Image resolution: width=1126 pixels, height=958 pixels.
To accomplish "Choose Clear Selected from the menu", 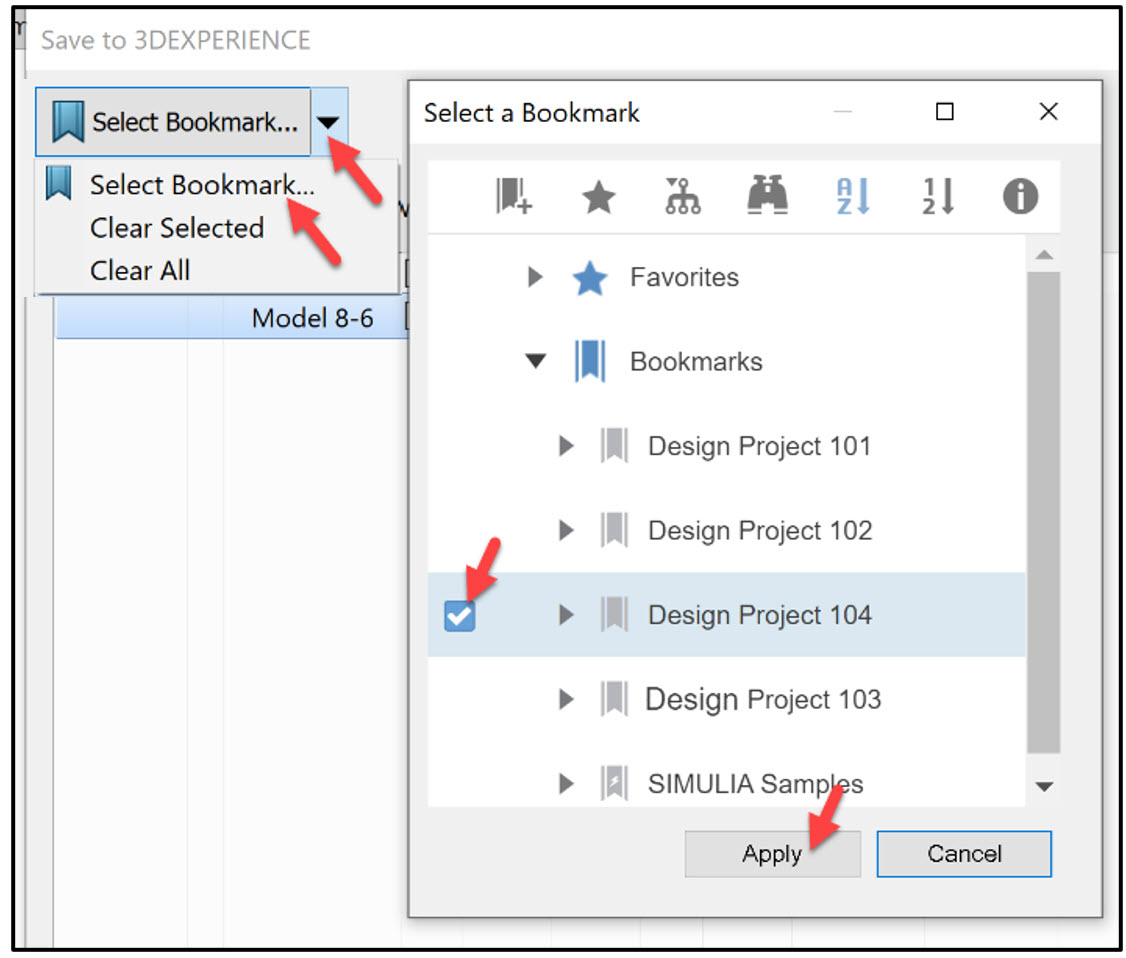I will click(x=177, y=228).
